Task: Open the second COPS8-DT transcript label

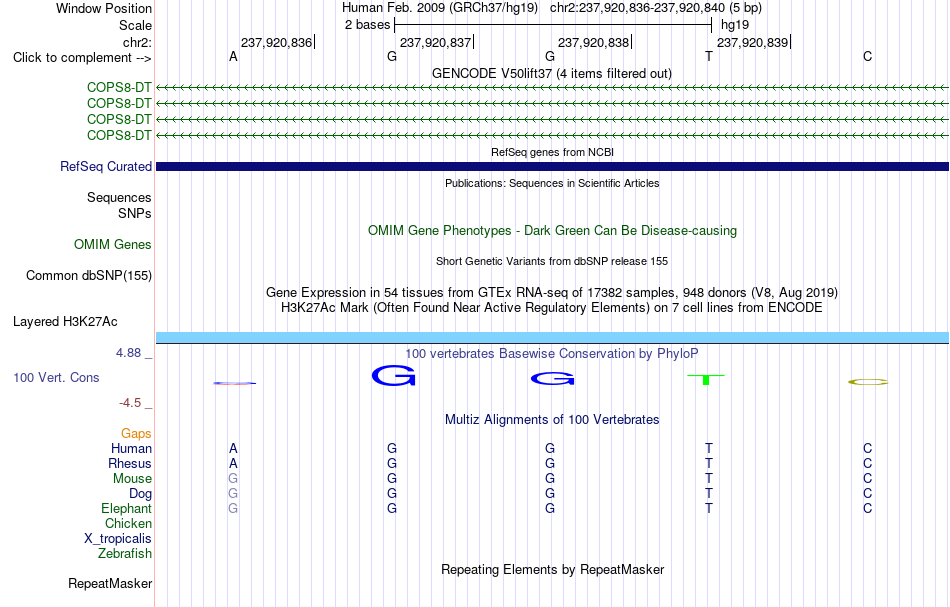Action: (x=119, y=103)
